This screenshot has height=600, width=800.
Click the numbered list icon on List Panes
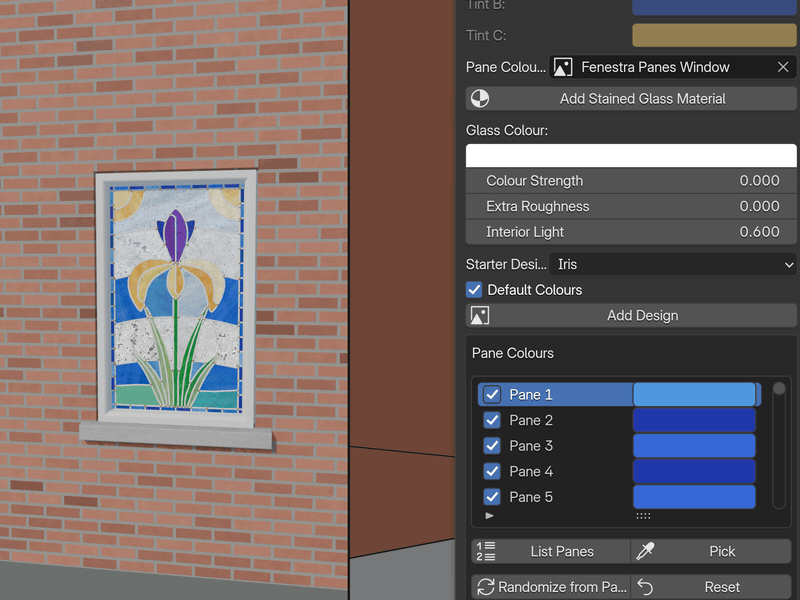[486, 552]
